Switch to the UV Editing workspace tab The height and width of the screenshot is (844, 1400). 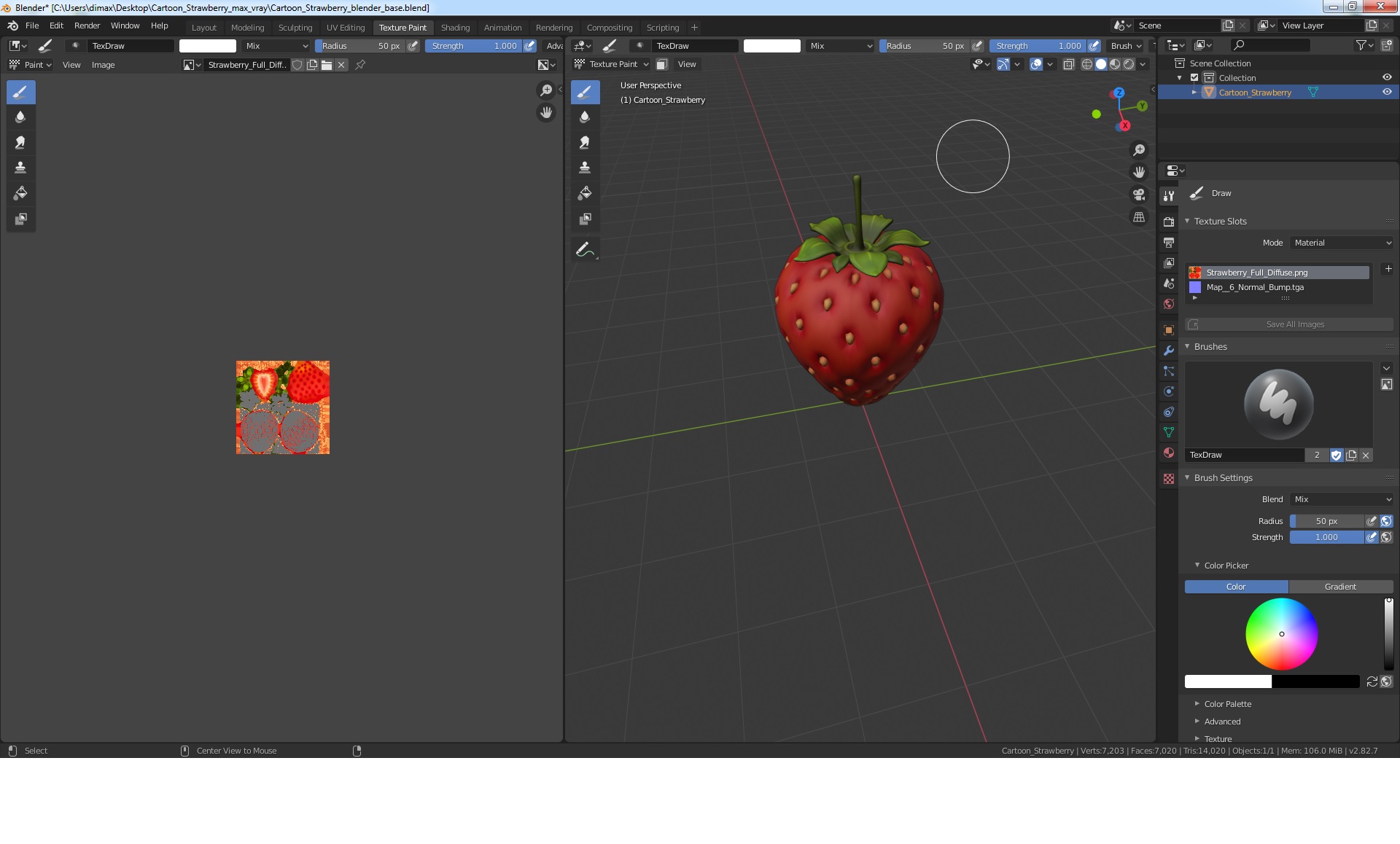pyautogui.click(x=346, y=28)
